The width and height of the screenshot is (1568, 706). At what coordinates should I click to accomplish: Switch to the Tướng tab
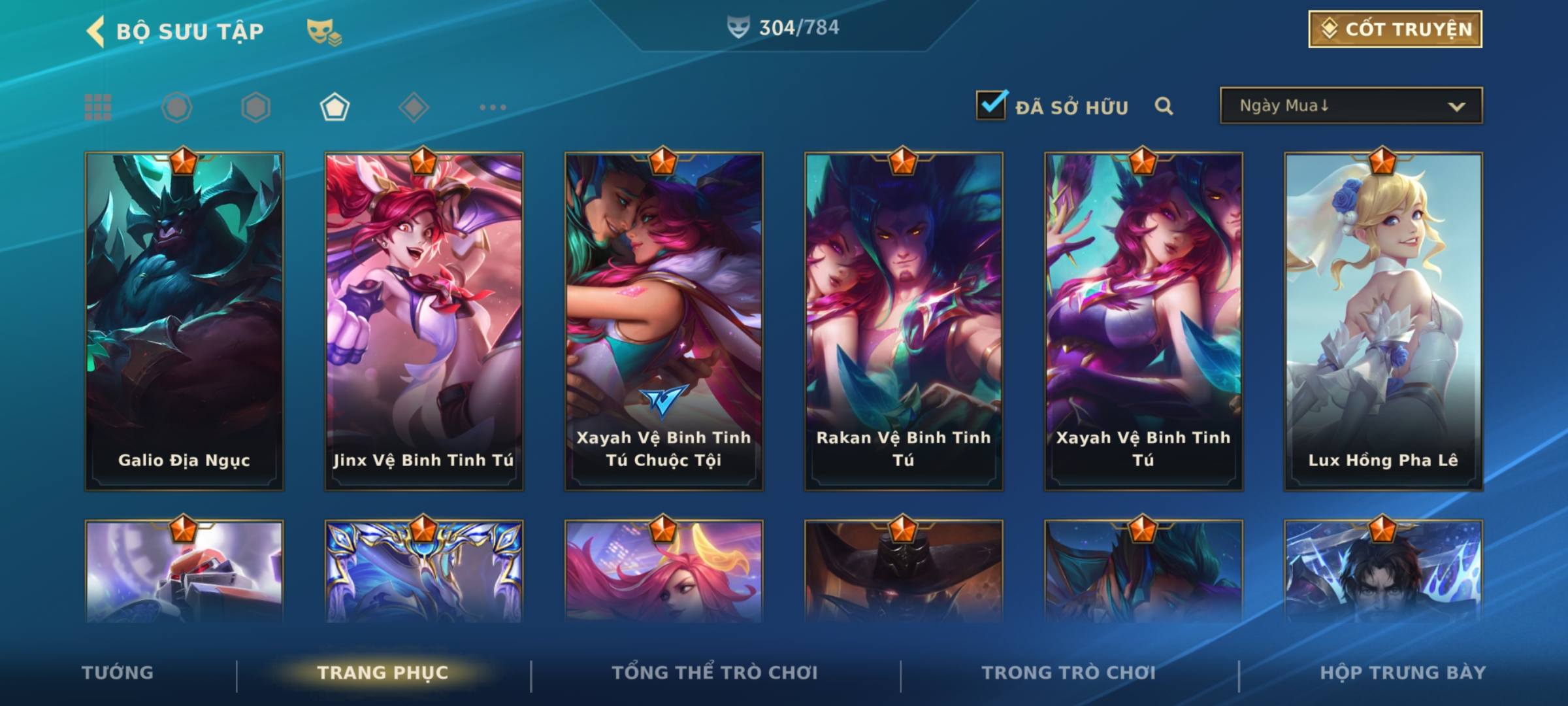(x=118, y=673)
